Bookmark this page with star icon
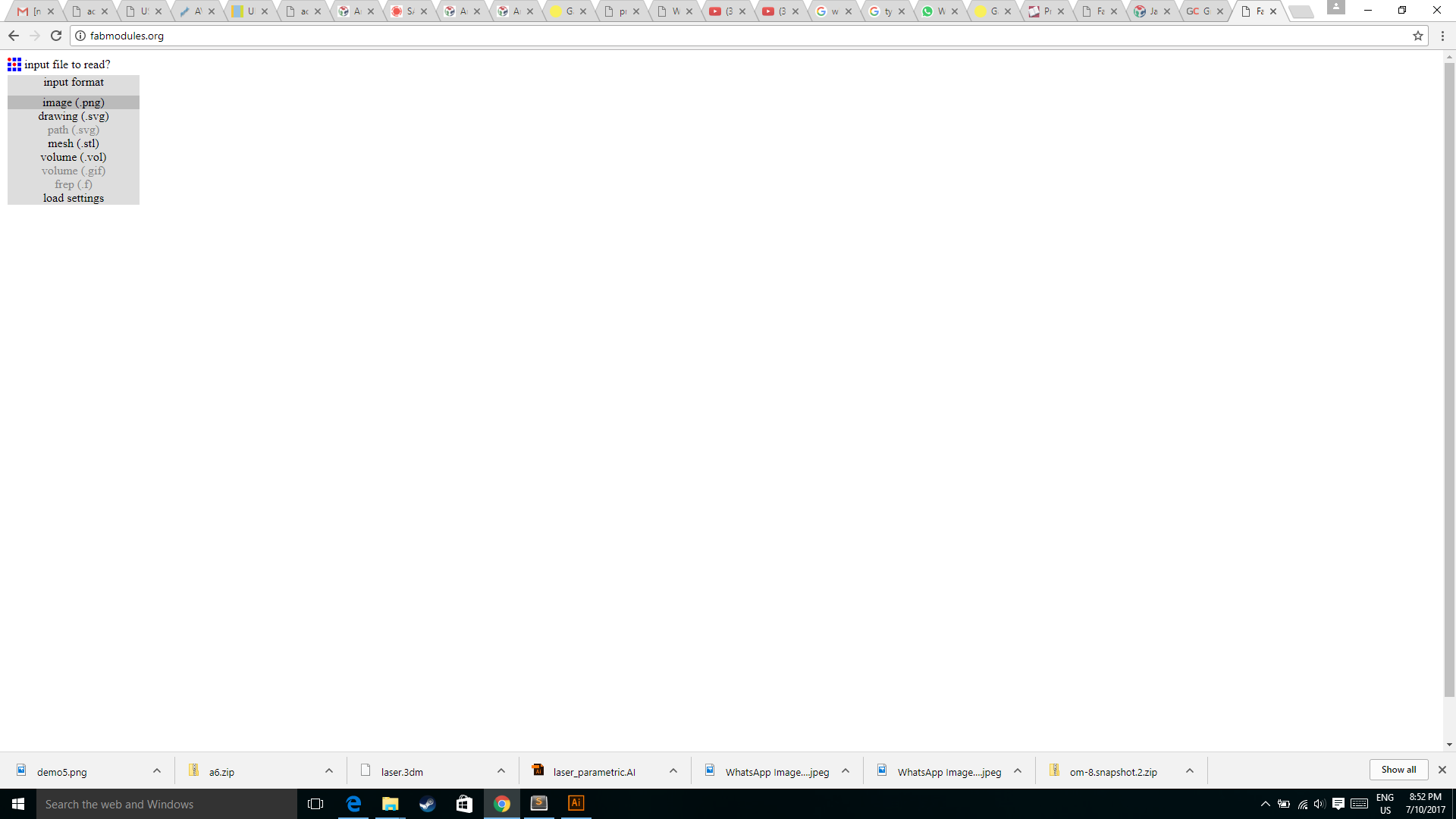 click(x=1417, y=36)
